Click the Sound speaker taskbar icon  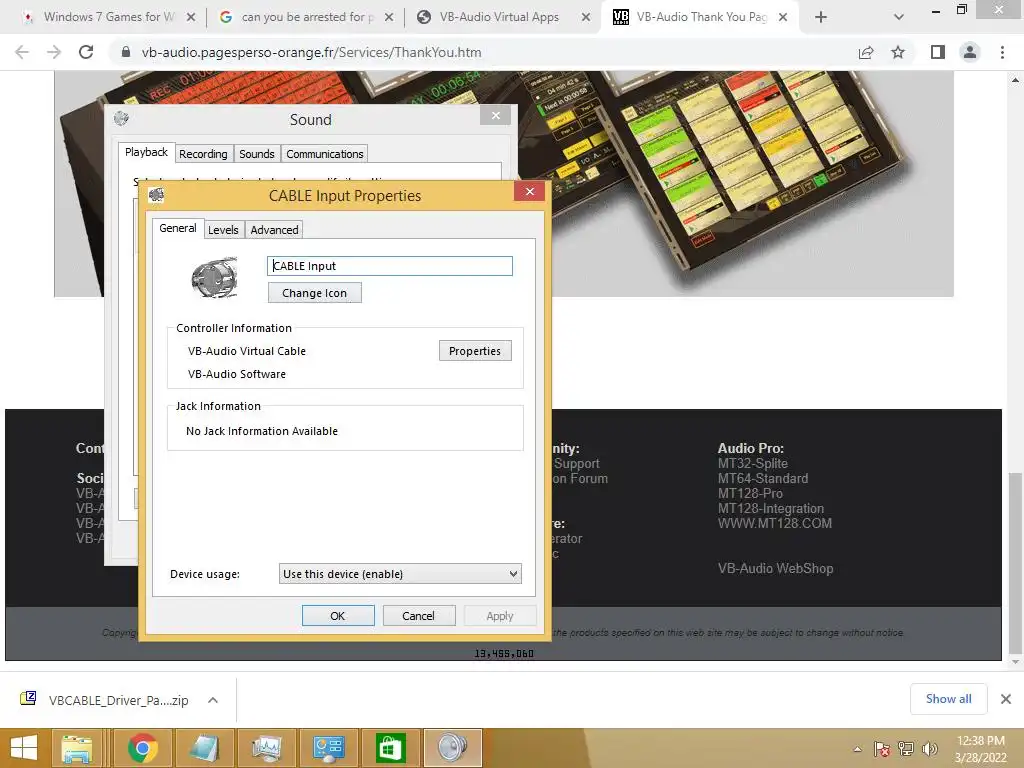(x=453, y=748)
